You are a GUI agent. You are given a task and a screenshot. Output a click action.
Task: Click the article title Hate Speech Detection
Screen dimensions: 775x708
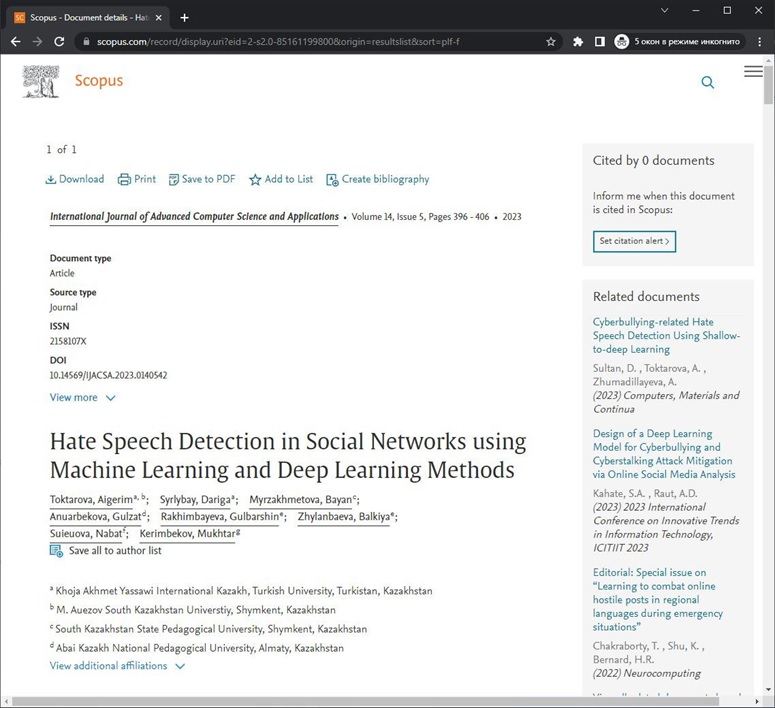click(x=288, y=456)
